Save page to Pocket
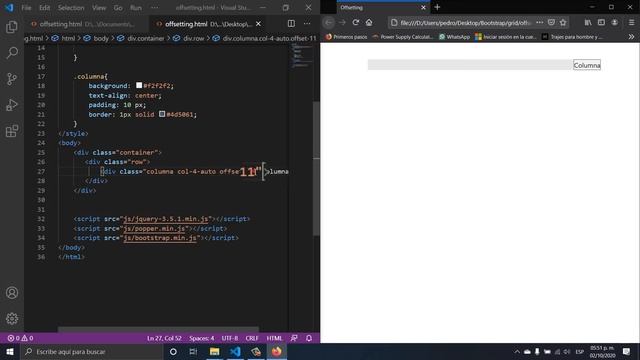The image size is (640, 360). coord(551,22)
